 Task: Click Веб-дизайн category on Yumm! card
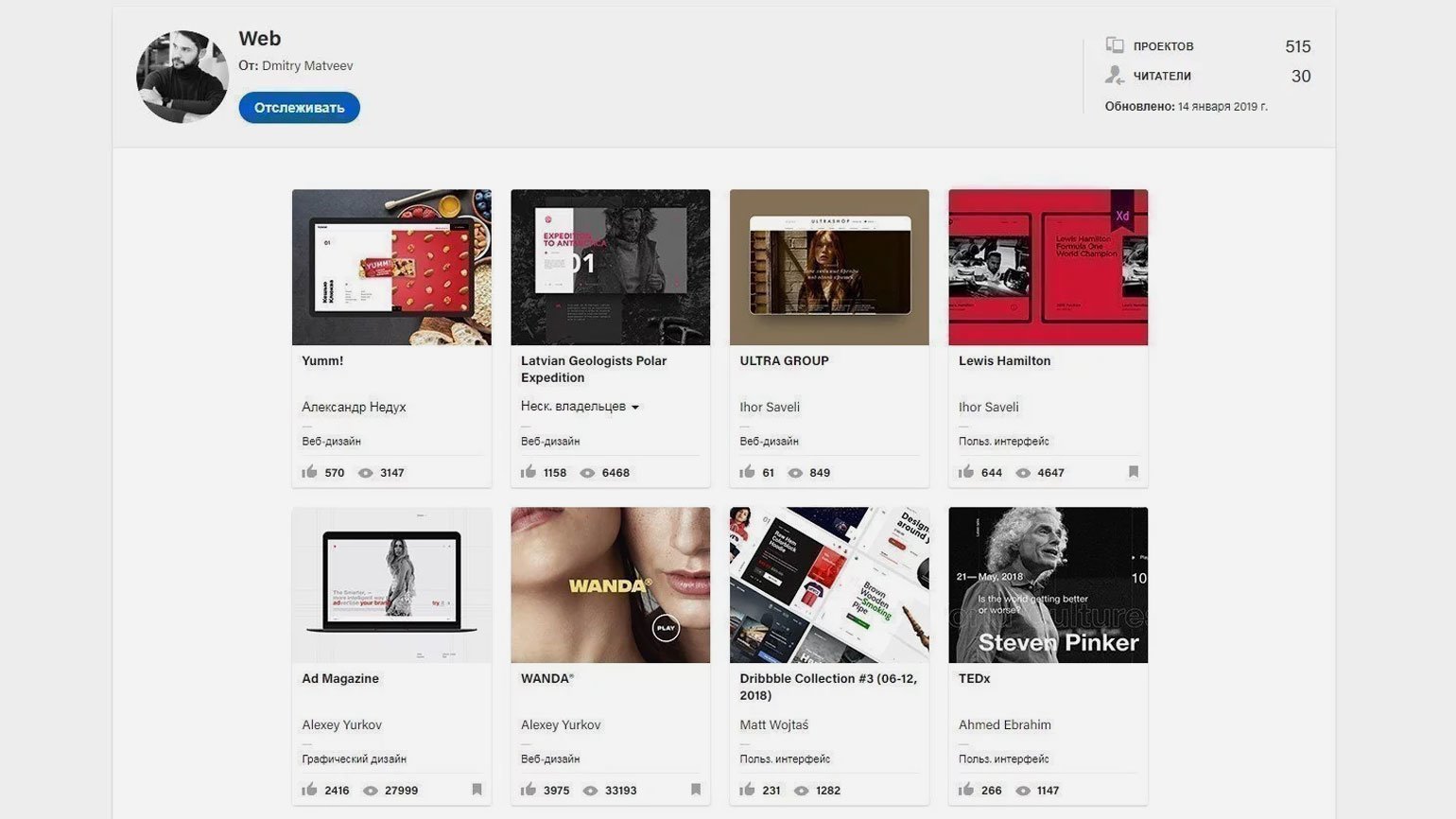pyautogui.click(x=331, y=441)
